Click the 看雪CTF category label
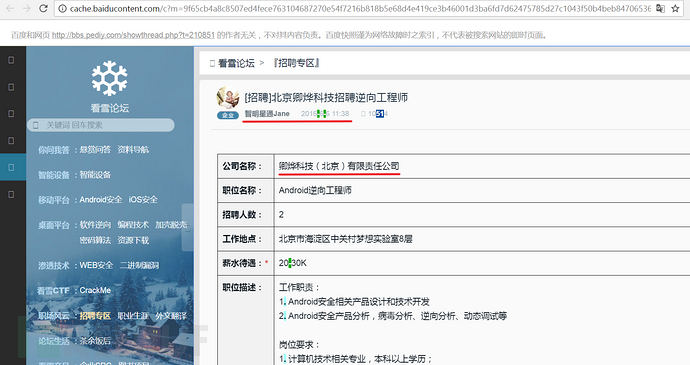 point(53,291)
